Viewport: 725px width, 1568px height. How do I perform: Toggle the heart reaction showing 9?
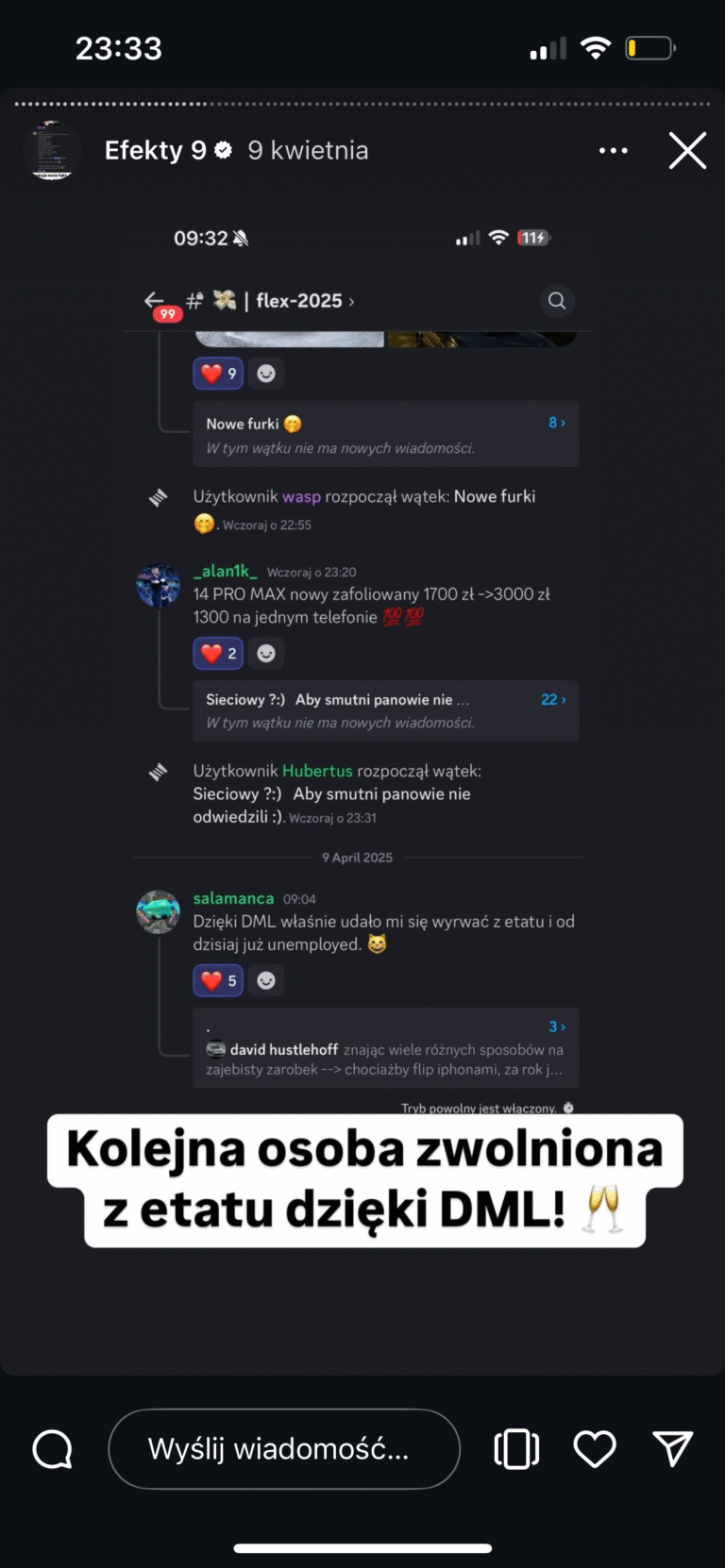tap(219, 374)
